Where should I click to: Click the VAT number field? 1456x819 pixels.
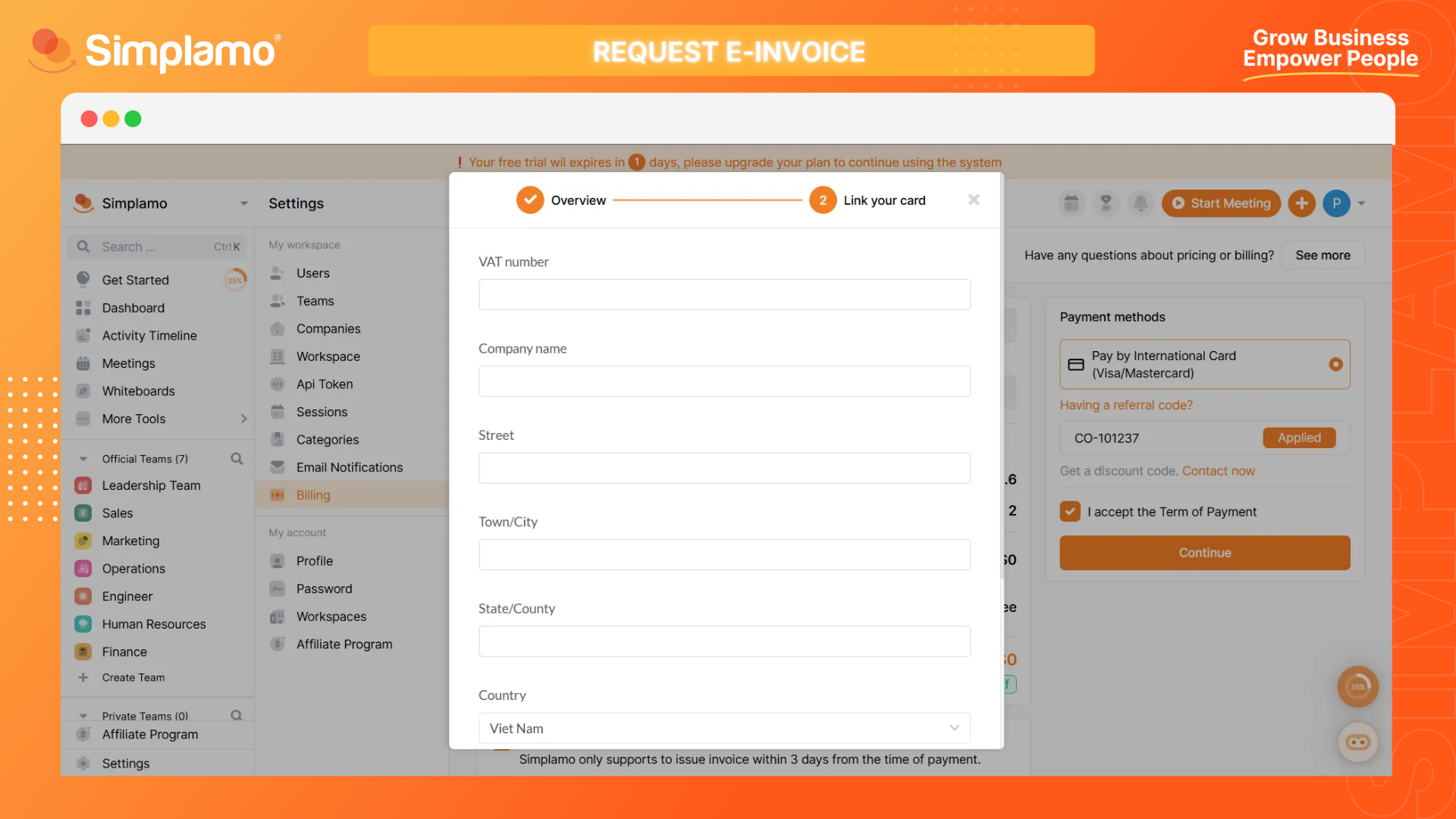coord(724,294)
